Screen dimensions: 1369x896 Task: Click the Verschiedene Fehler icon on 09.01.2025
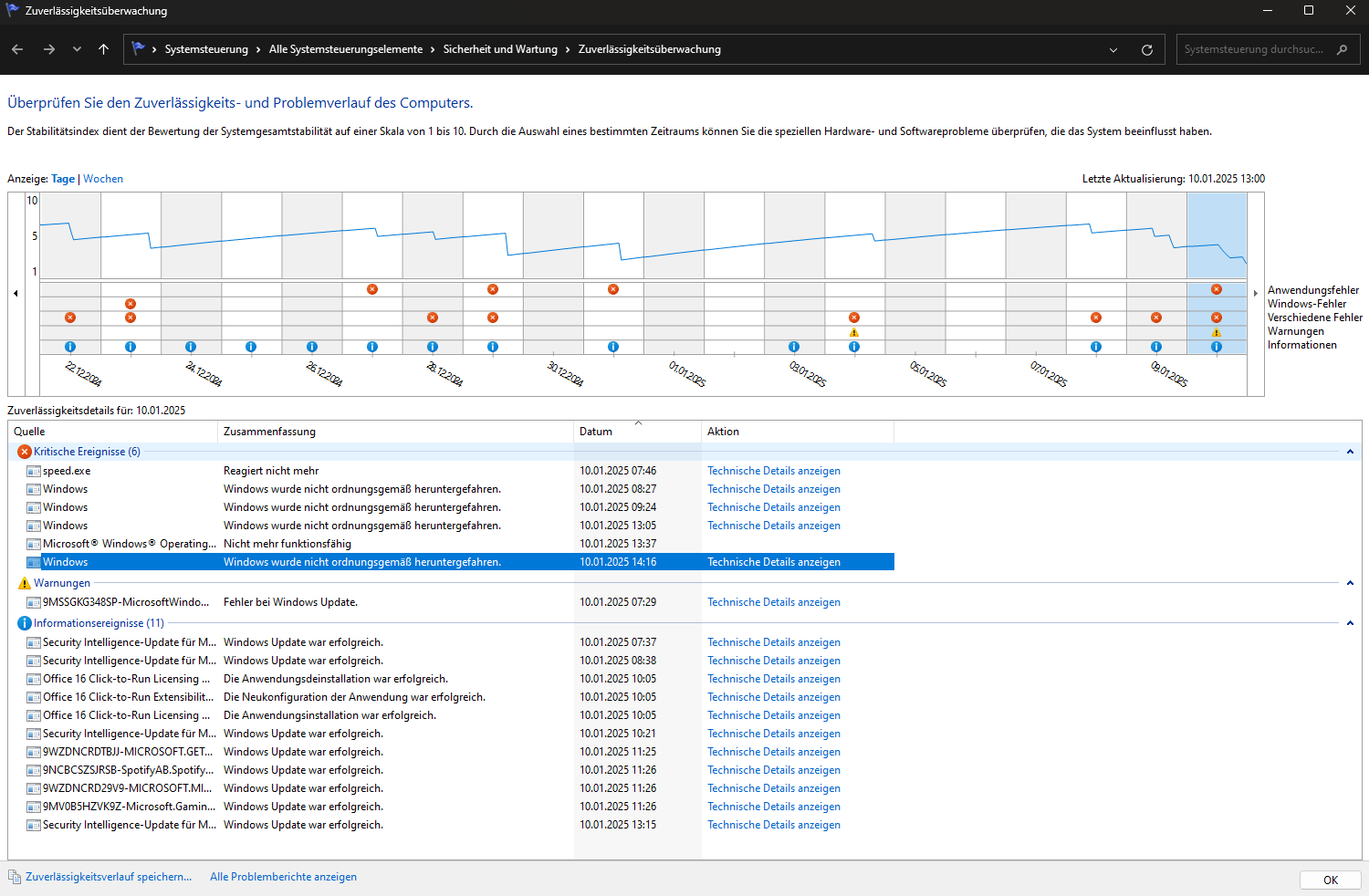click(1156, 318)
